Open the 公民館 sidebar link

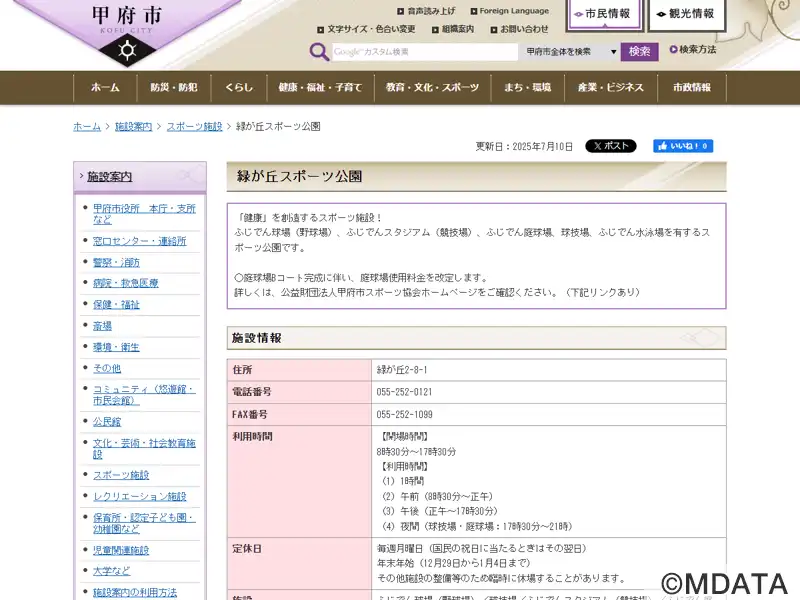coord(107,421)
